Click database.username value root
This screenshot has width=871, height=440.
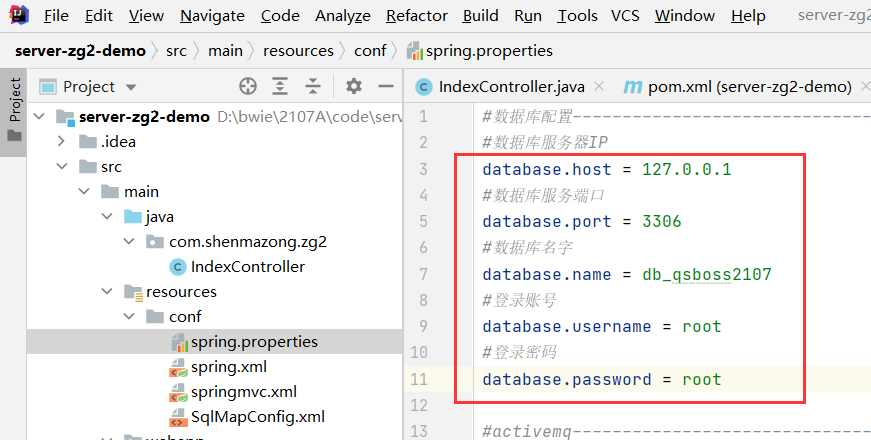coord(702,326)
